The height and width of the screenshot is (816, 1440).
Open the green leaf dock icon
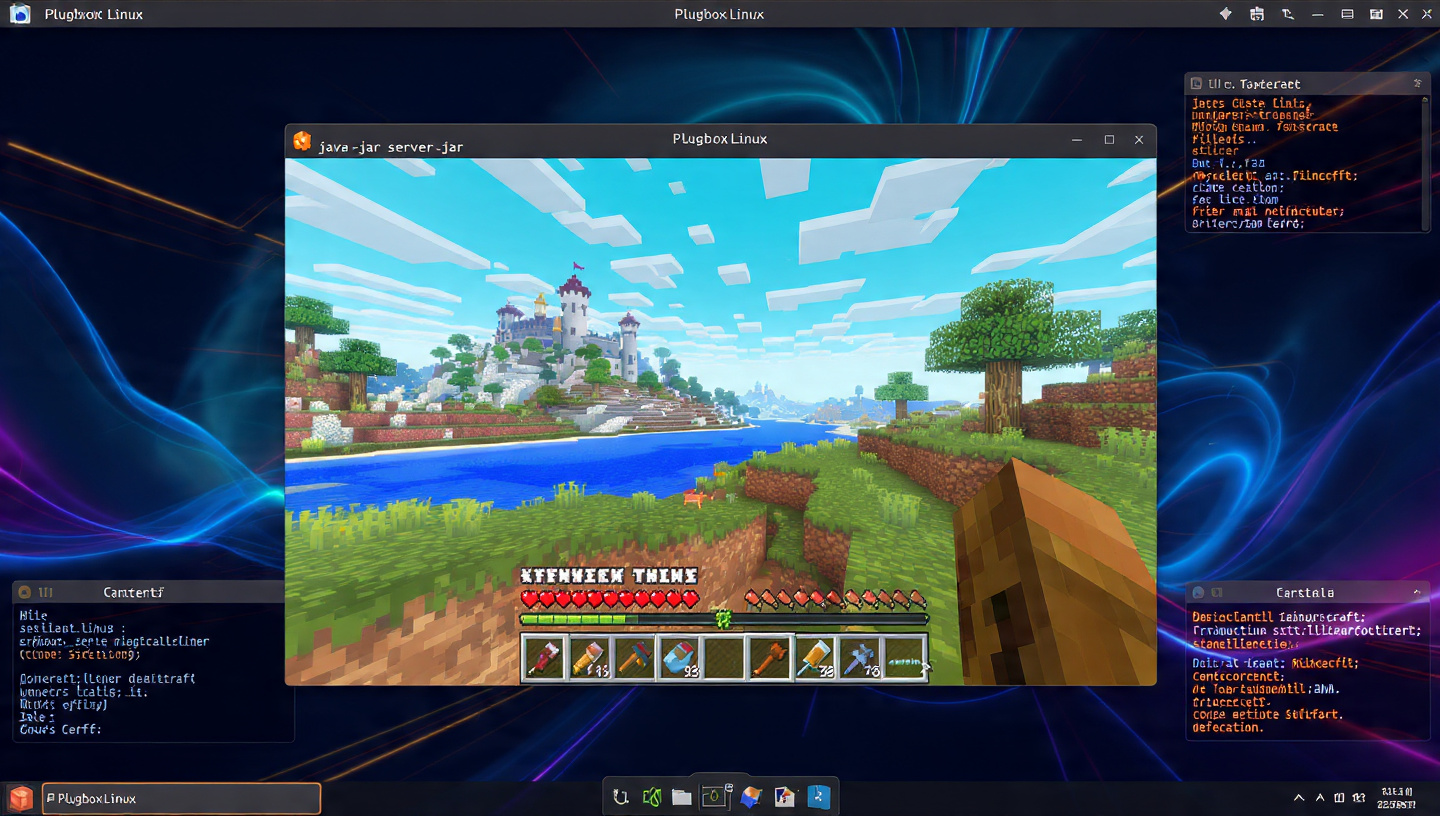click(652, 797)
